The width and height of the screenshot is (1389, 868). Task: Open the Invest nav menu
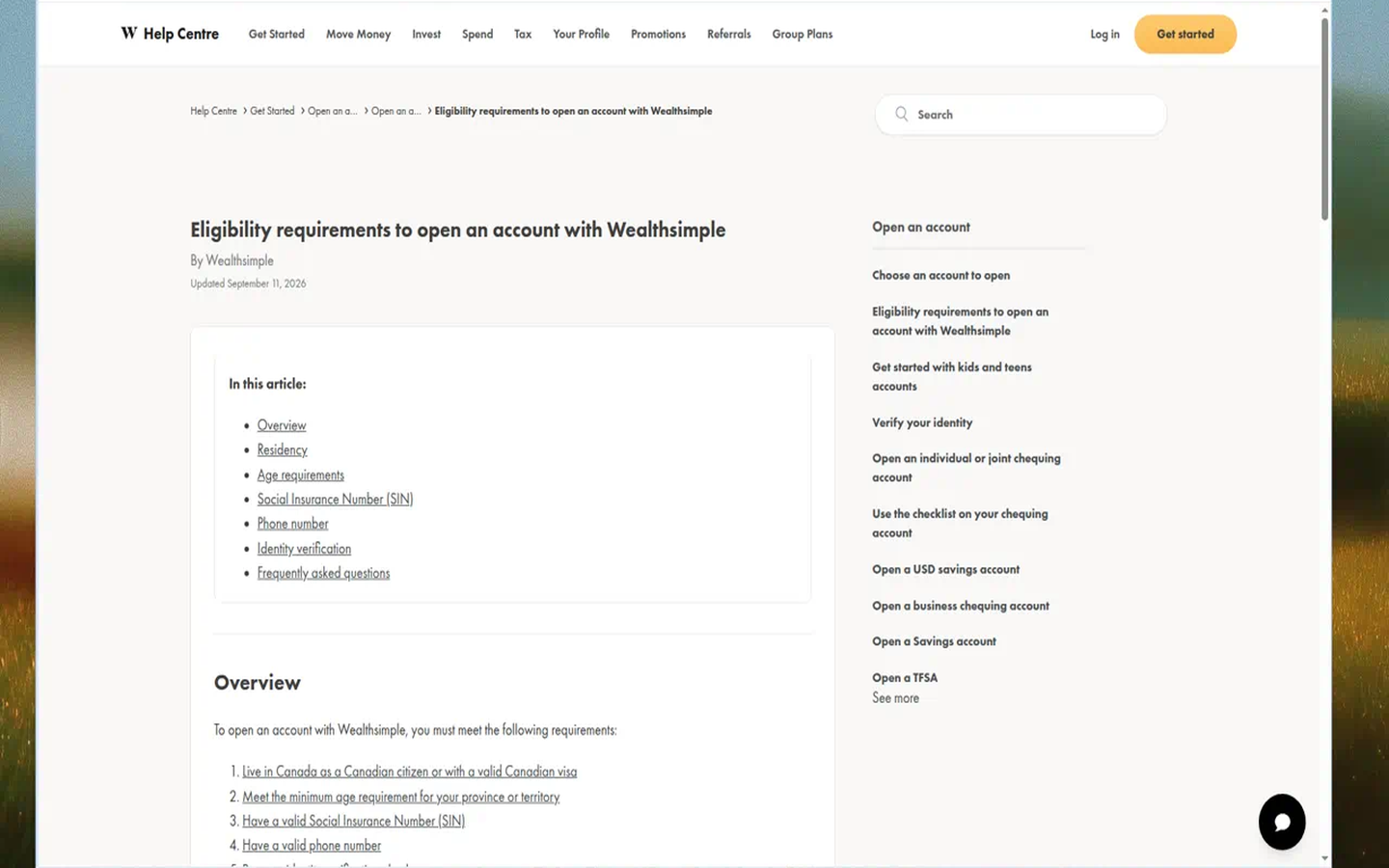click(426, 34)
